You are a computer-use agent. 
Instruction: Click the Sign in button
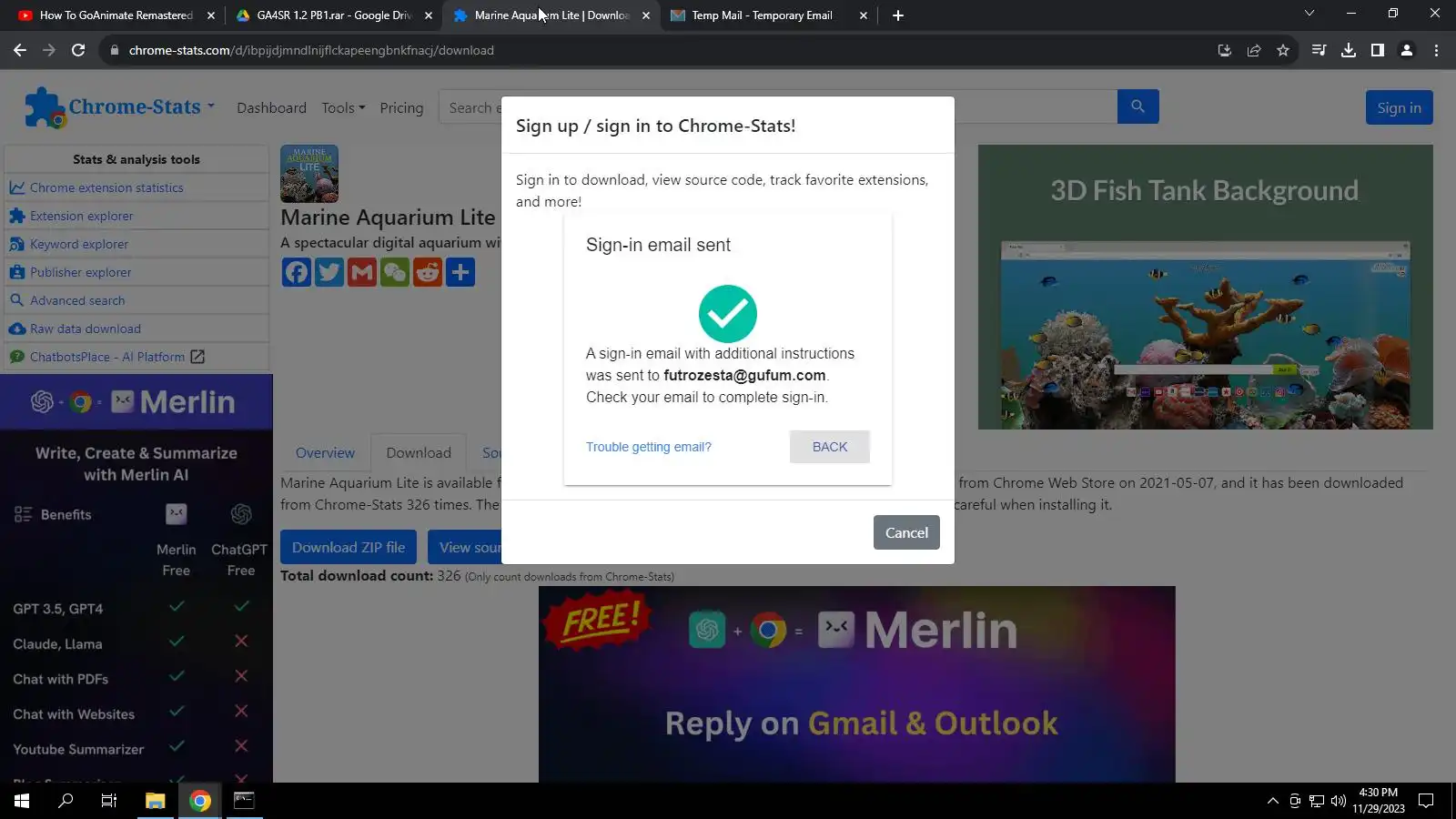tap(1399, 107)
